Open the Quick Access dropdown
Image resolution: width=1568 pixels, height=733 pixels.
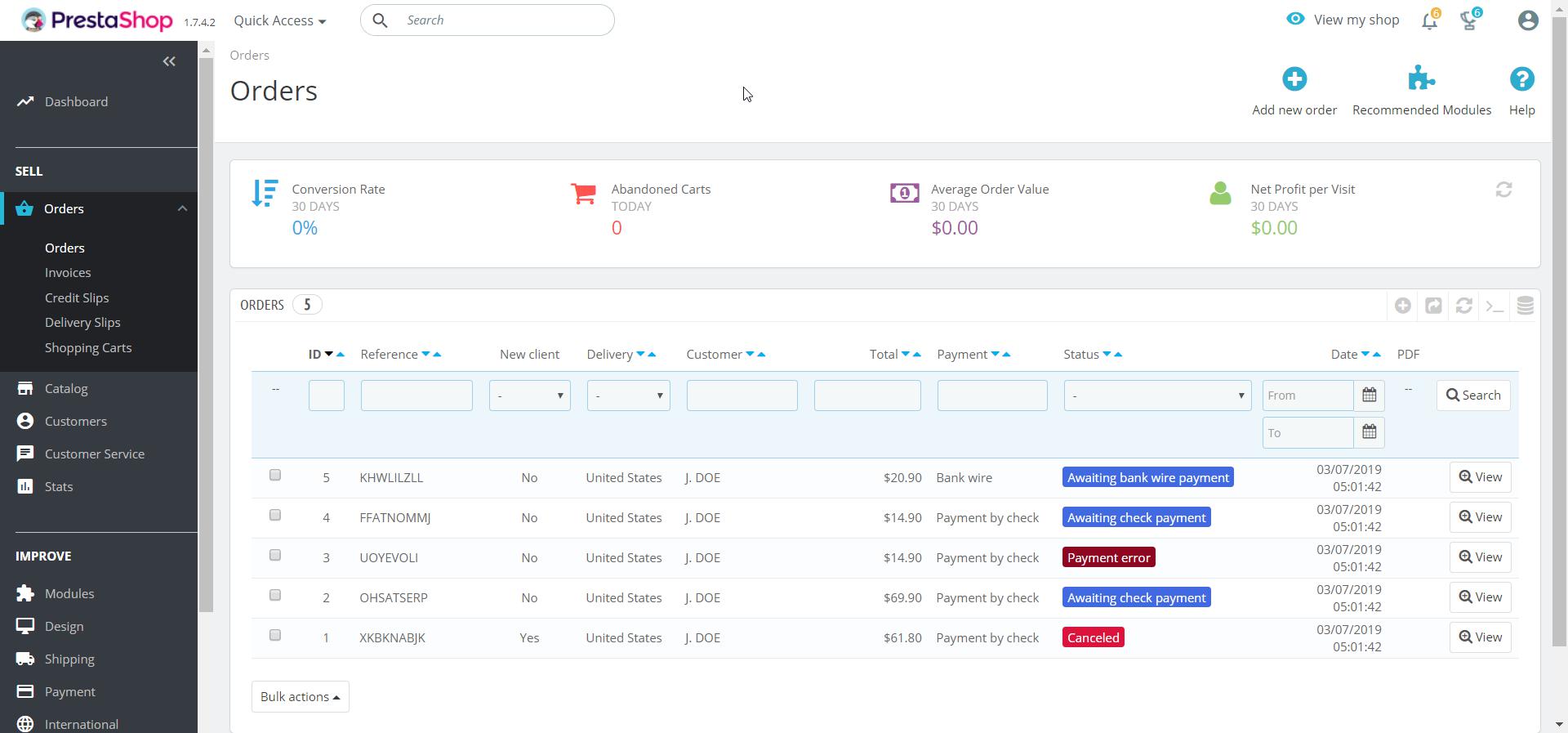coord(279,20)
